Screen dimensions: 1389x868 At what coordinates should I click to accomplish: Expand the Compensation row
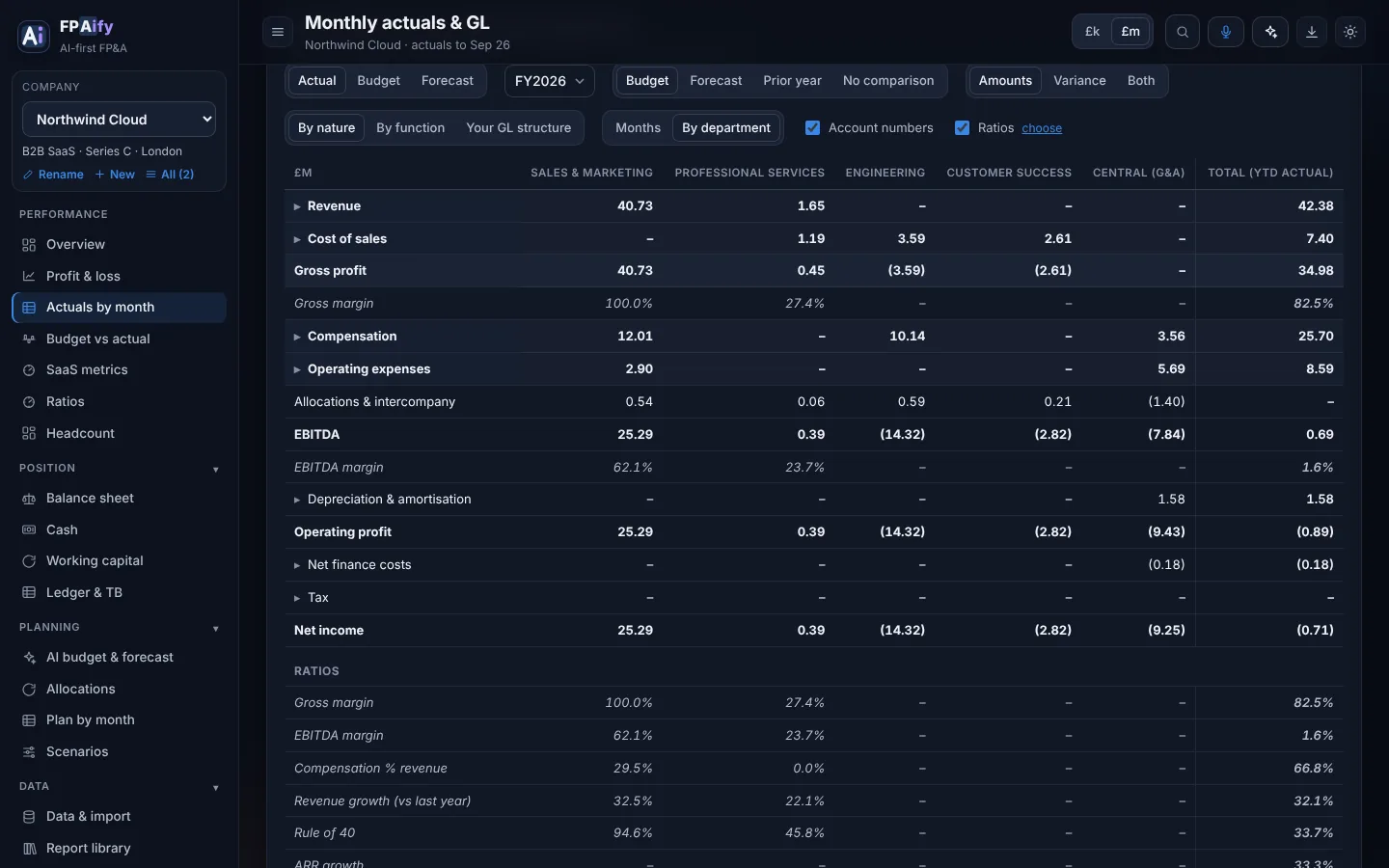pos(297,337)
